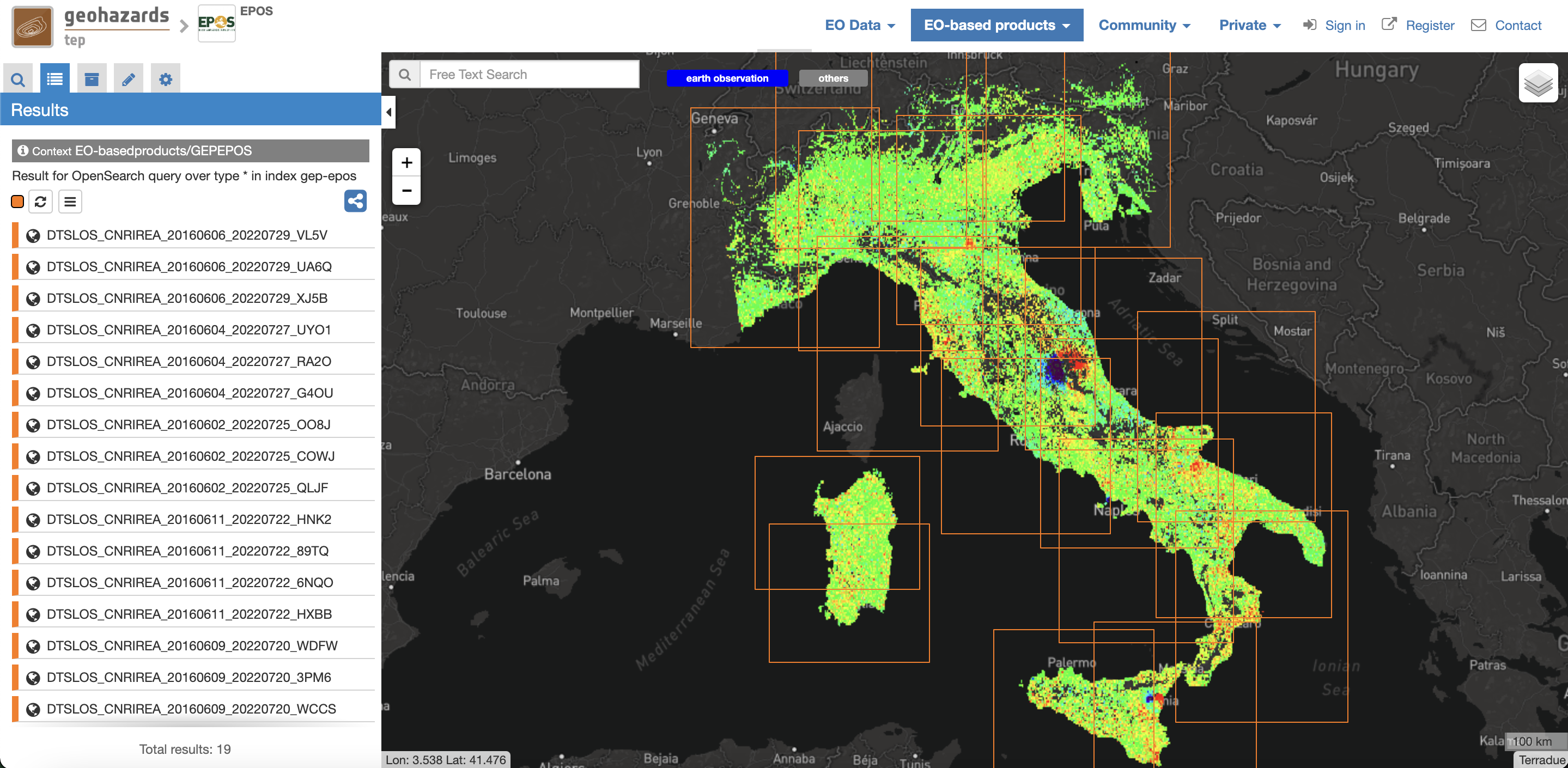The height and width of the screenshot is (768, 1568).
Task: Click the Free Text Search field
Action: click(528, 74)
